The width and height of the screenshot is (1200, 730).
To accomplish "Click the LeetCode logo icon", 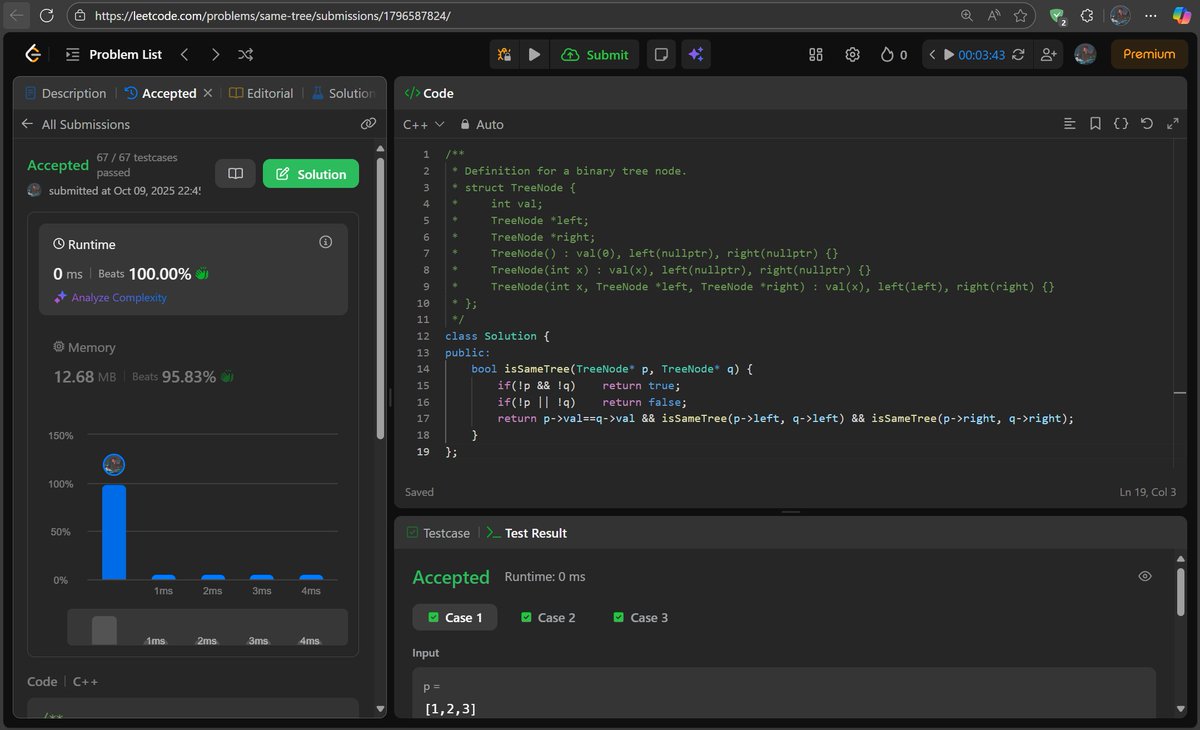I will coord(33,54).
